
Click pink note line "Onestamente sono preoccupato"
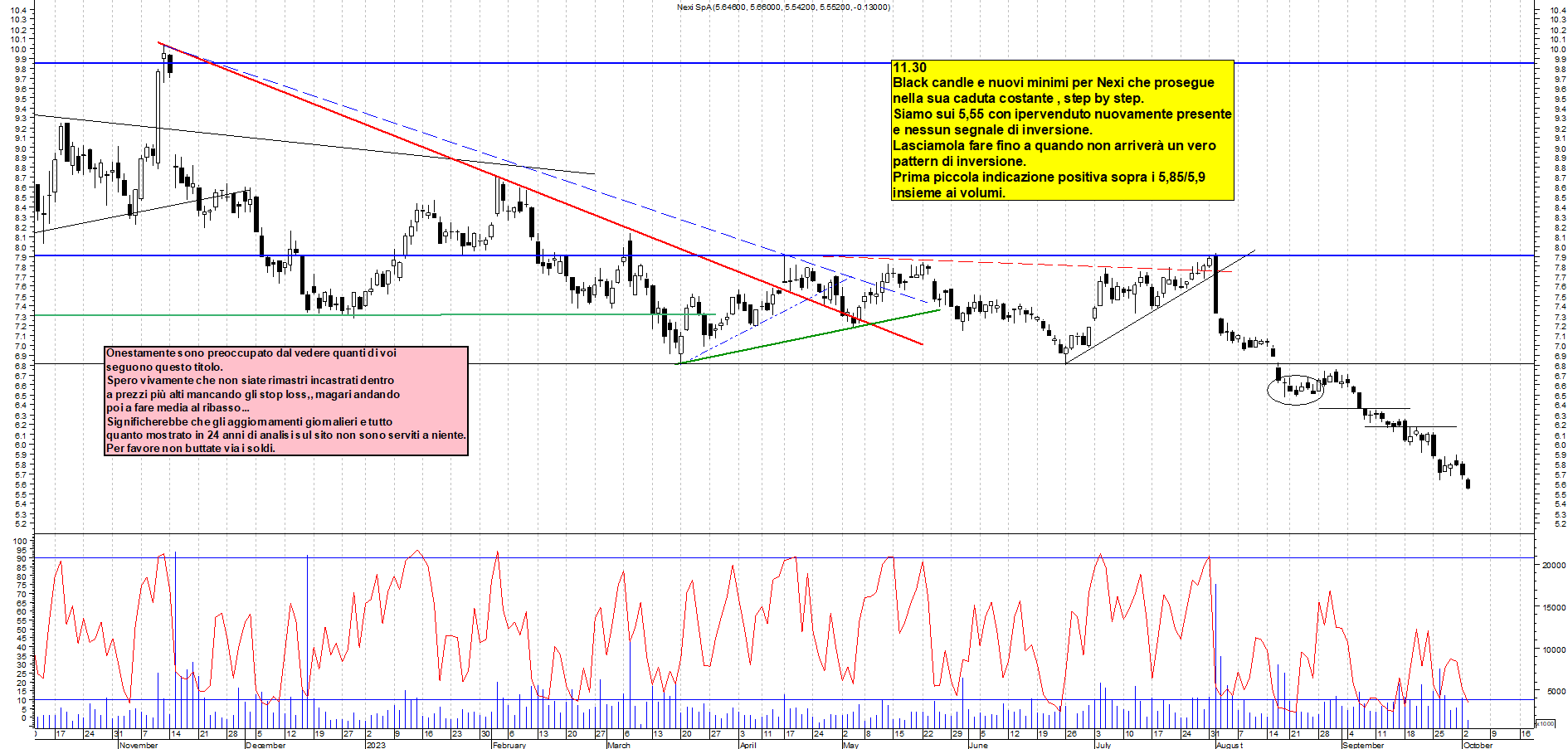(251, 353)
